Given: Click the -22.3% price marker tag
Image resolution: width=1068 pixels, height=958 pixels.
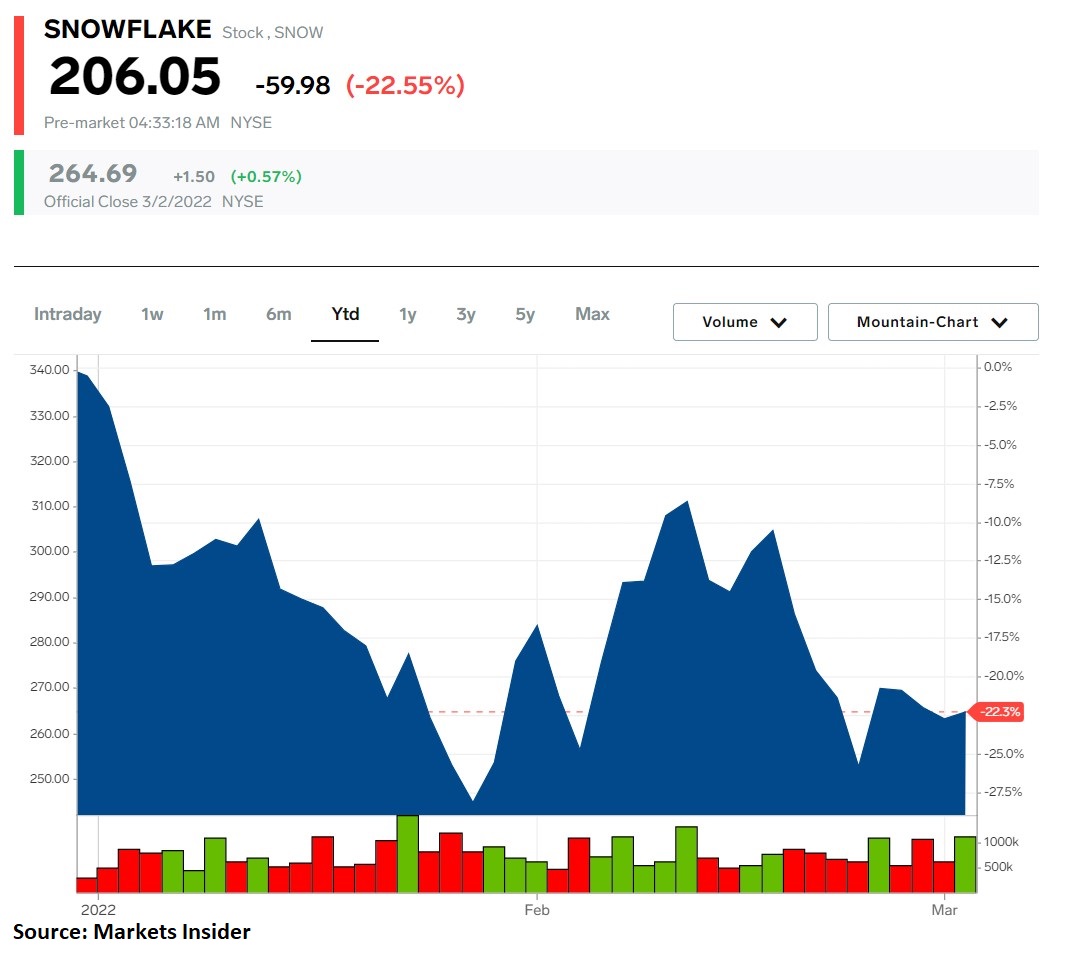Looking at the screenshot, I should (998, 712).
